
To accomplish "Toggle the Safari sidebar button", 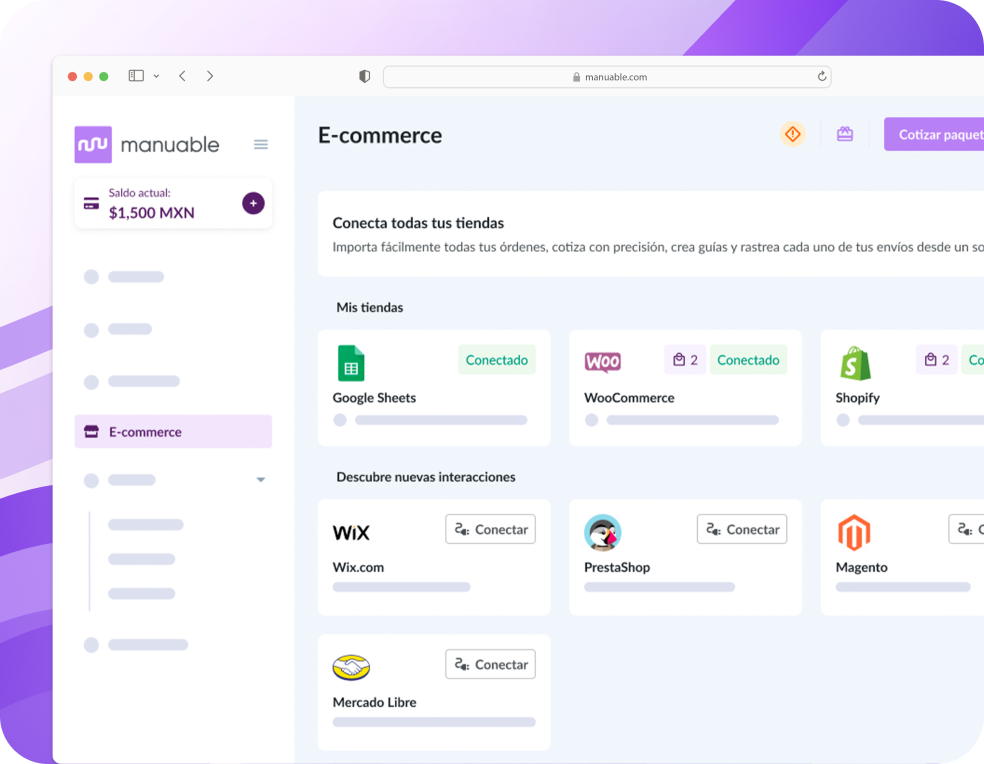I will (136, 76).
